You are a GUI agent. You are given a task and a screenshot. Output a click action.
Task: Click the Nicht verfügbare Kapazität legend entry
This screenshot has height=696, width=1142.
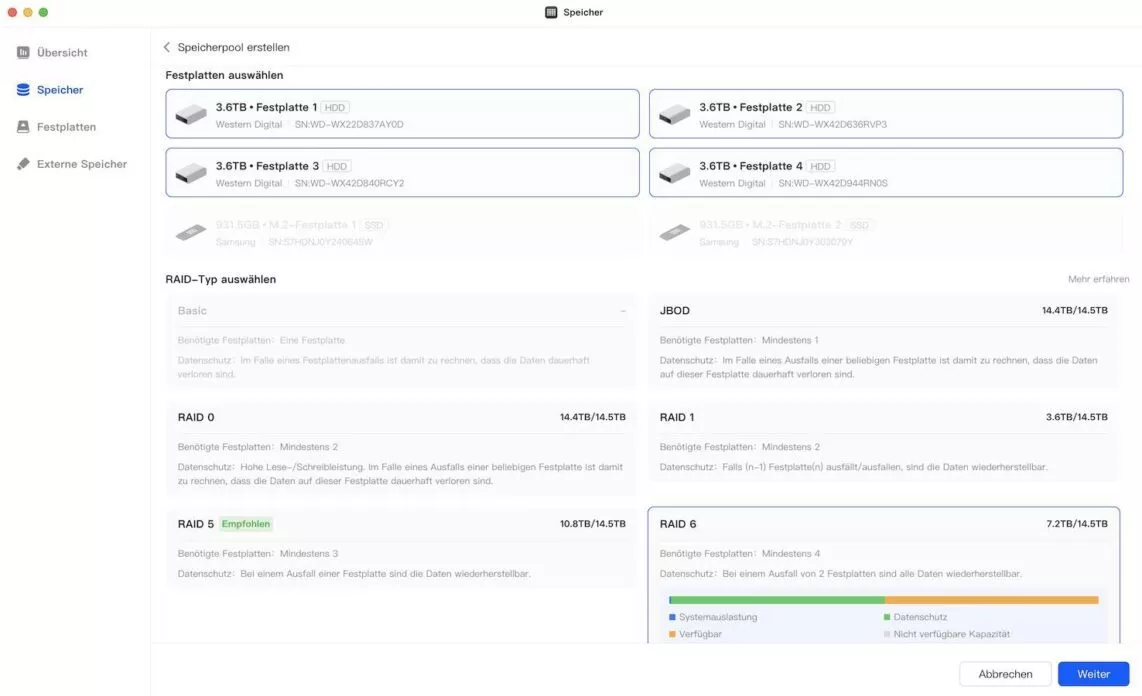coord(946,634)
